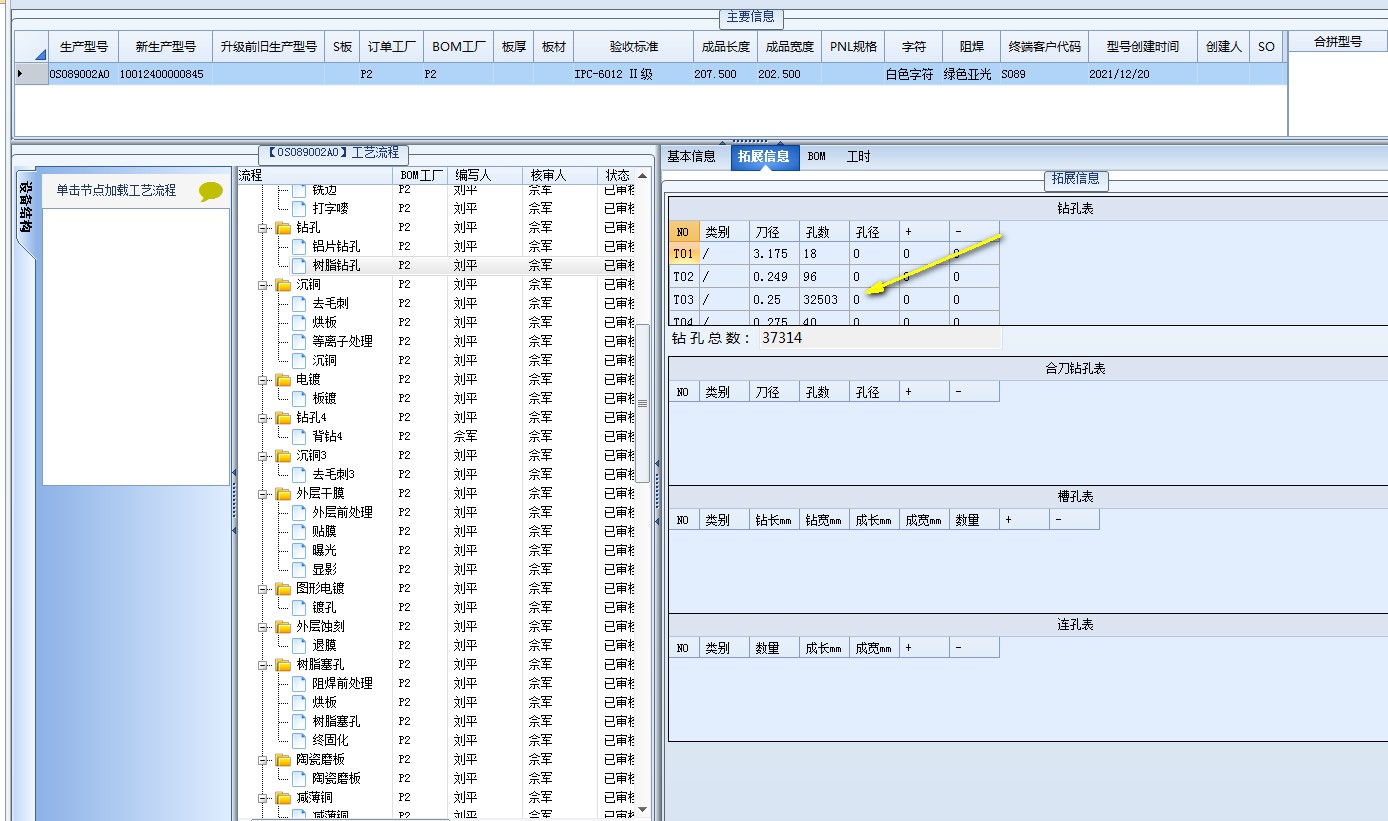Click the 钻孔4 folder icon
Screen dimensions: 1388x821
[x=283, y=418]
